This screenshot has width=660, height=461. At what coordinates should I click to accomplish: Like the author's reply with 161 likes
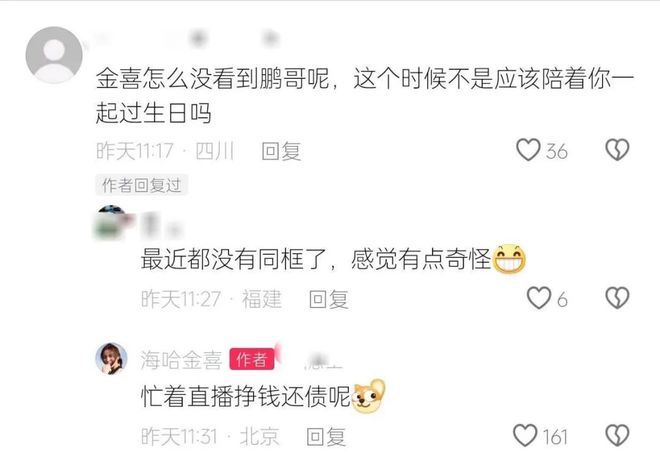[525, 435]
